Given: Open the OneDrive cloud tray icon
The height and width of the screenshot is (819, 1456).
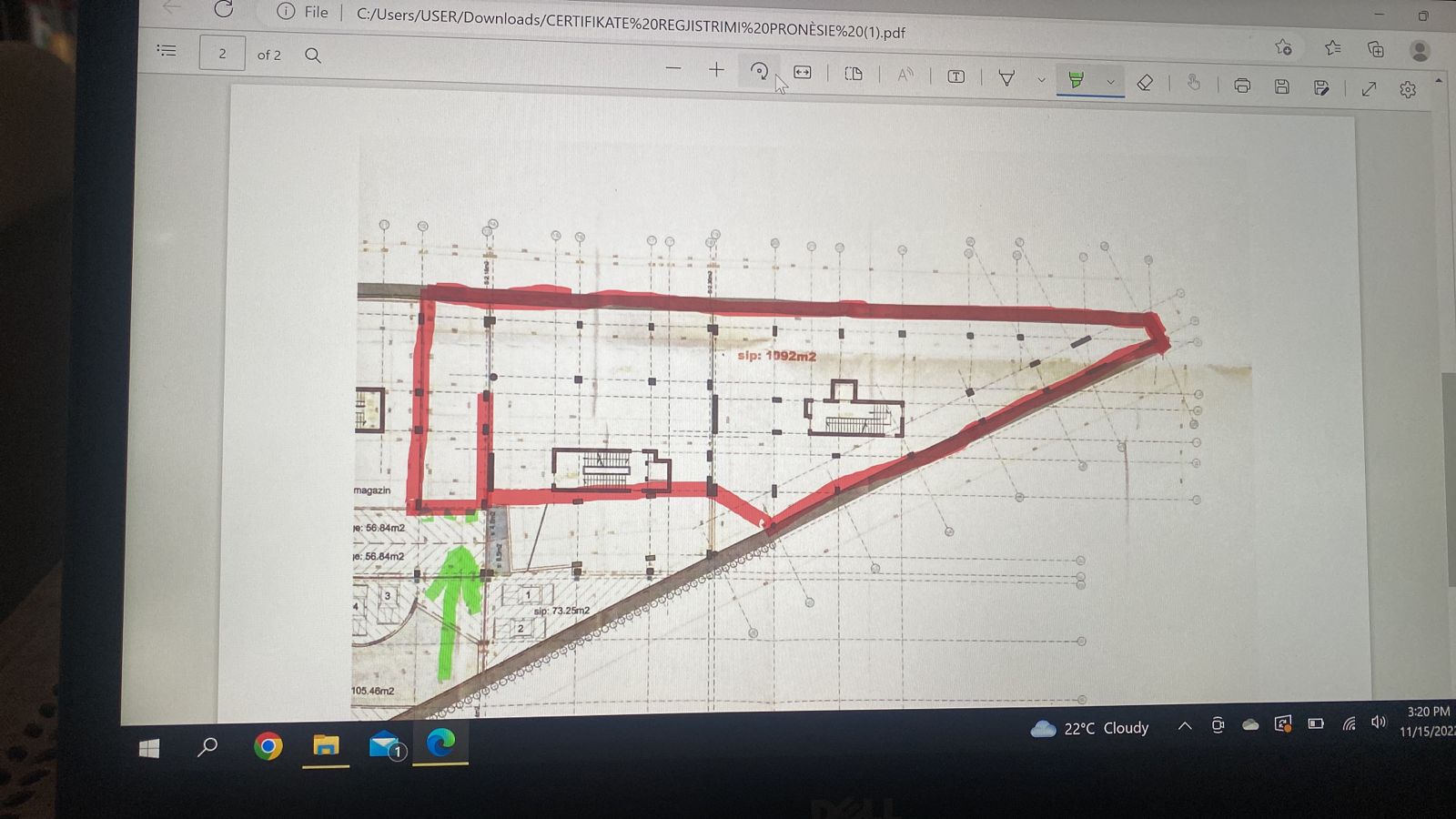Looking at the screenshot, I should (x=1250, y=725).
